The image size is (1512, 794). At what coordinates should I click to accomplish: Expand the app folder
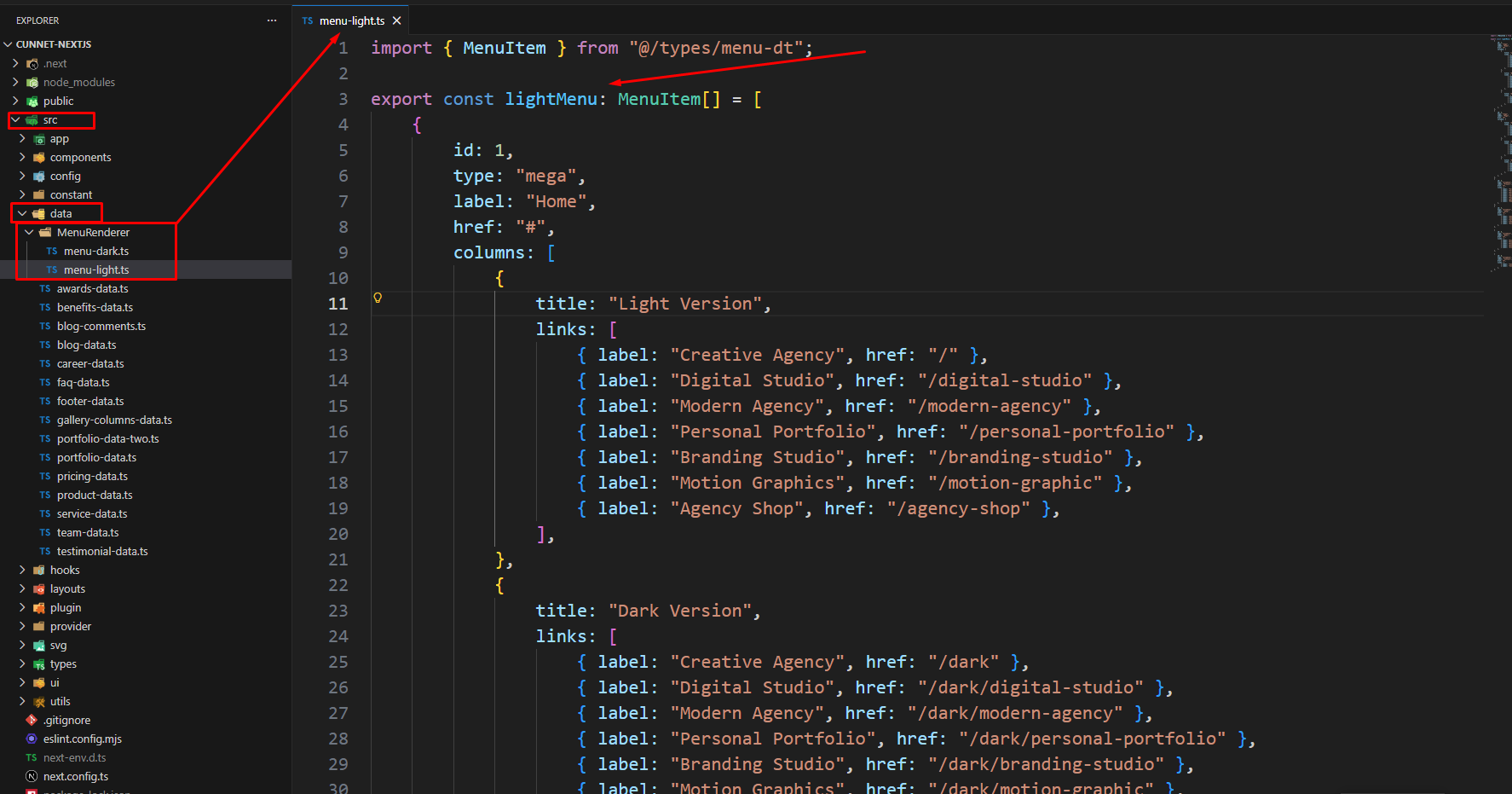pos(24,138)
